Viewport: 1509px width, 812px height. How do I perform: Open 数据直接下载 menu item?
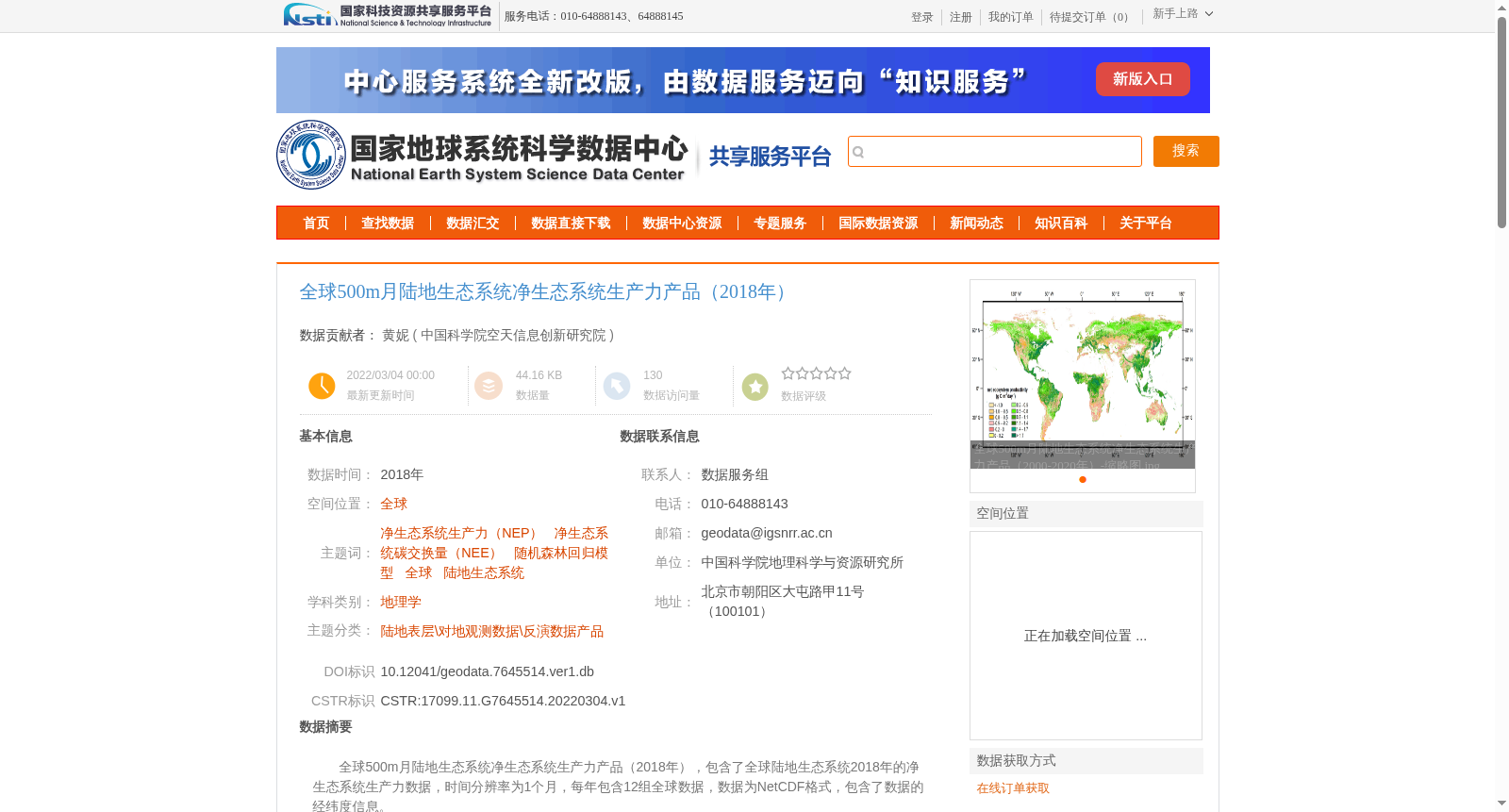point(571,224)
